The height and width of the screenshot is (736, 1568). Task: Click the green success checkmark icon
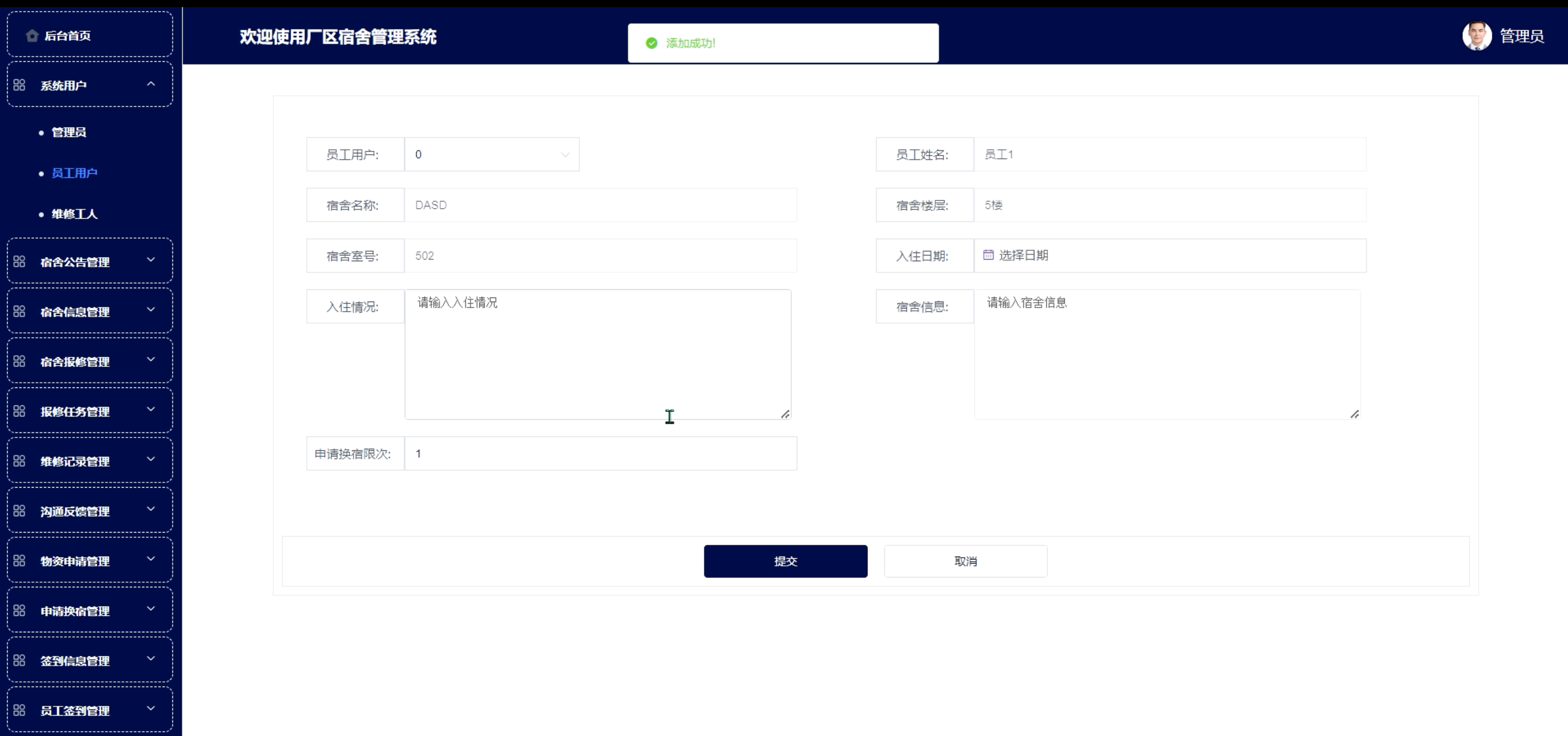click(x=652, y=43)
